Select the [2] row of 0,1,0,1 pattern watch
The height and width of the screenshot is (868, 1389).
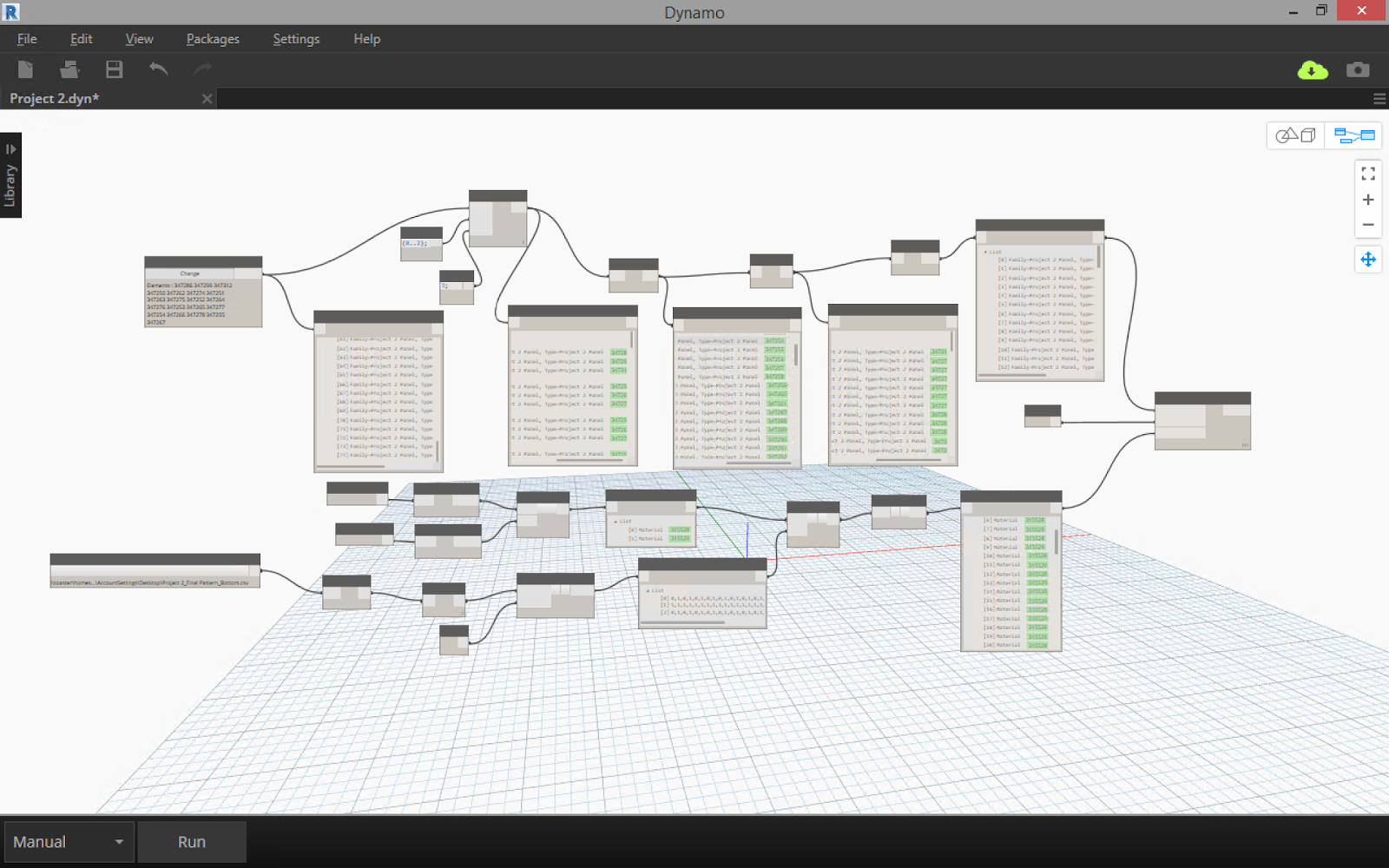pos(712,613)
